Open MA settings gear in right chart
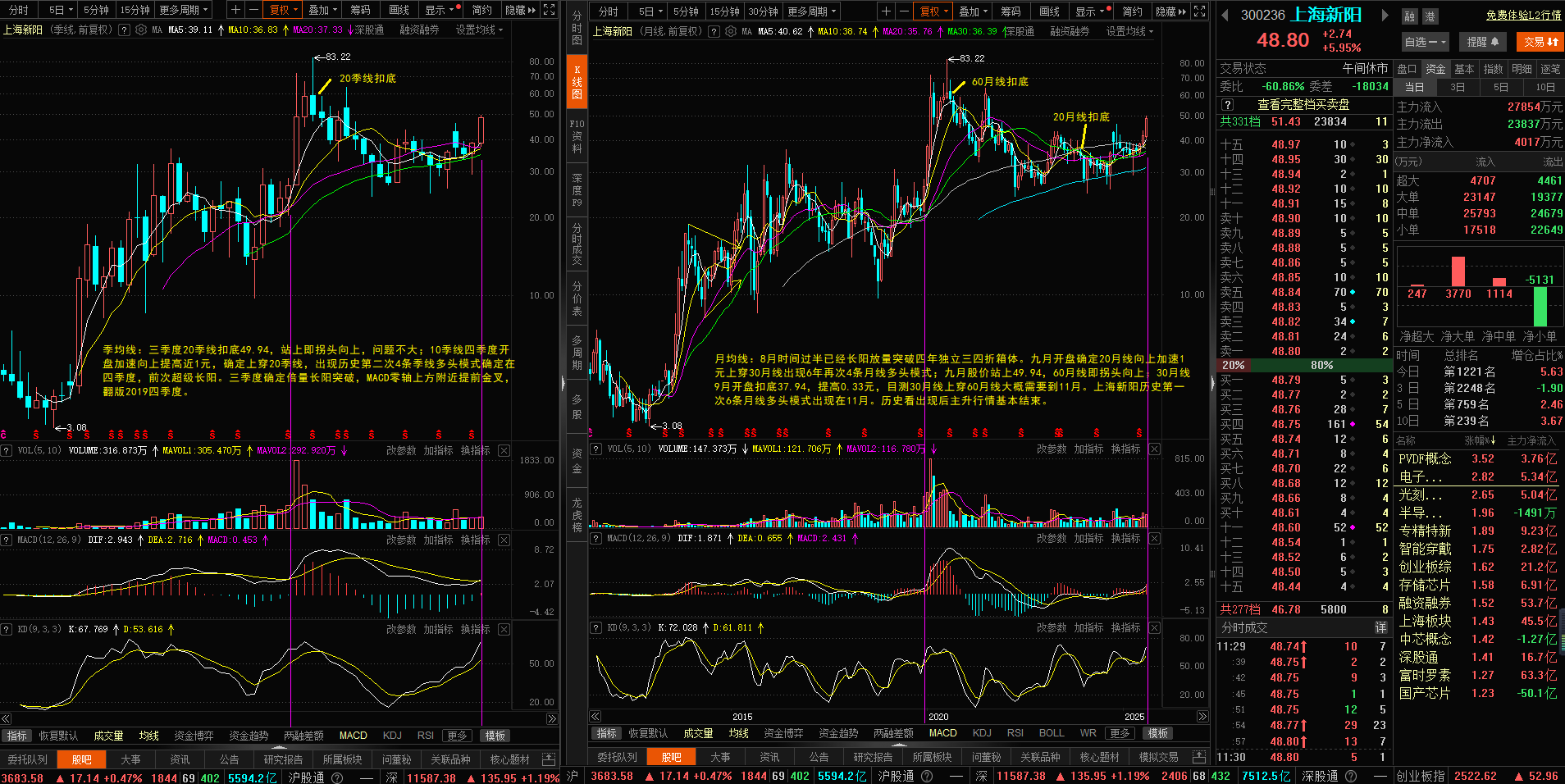Image resolution: width=1565 pixels, height=784 pixels. 731,31
